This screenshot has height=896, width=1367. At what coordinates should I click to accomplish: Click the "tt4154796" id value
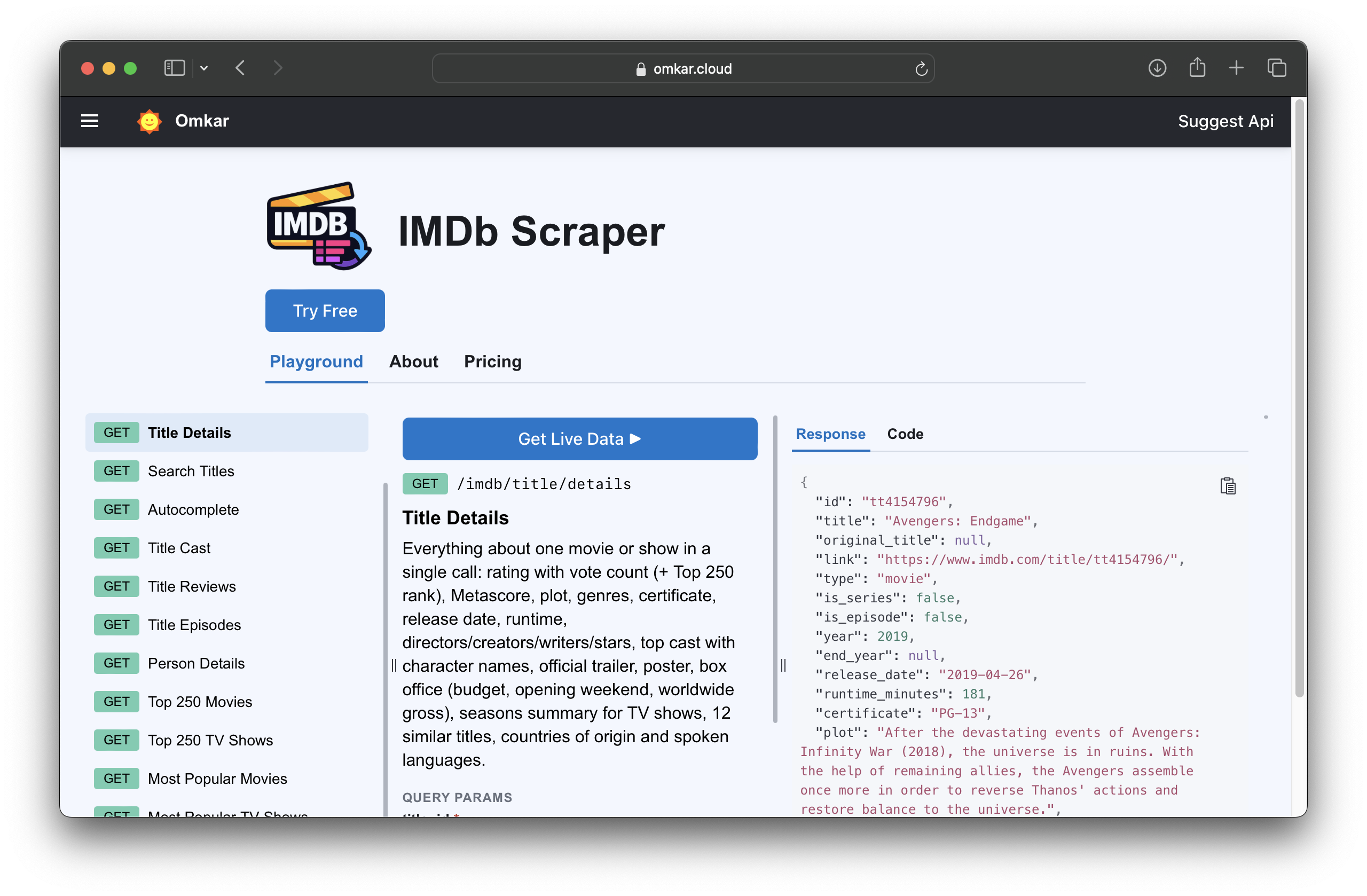pyautogui.click(x=903, y=501)
